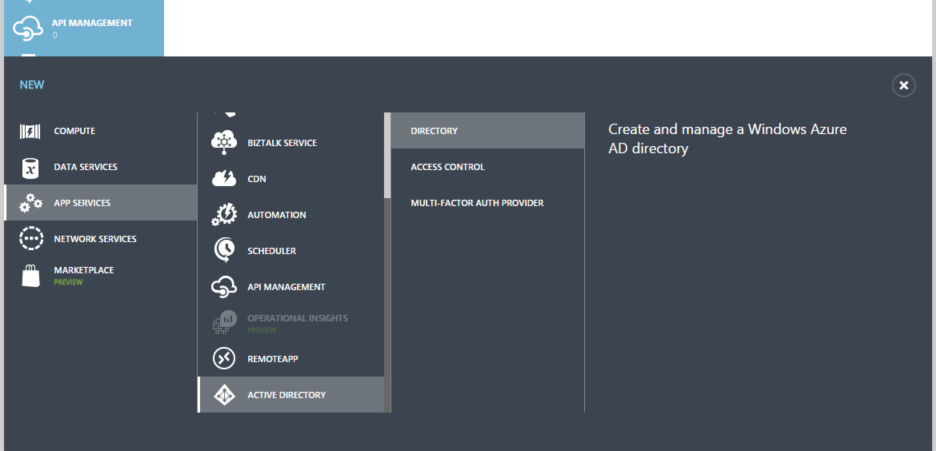Click the API Management cloud icon in list
936x451 pixels.
pos(224,287)
